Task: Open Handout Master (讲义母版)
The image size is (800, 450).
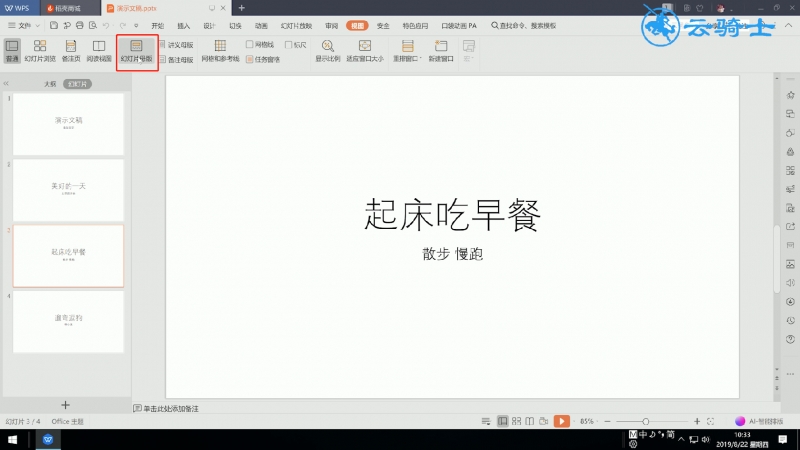Action: [177, 45]
